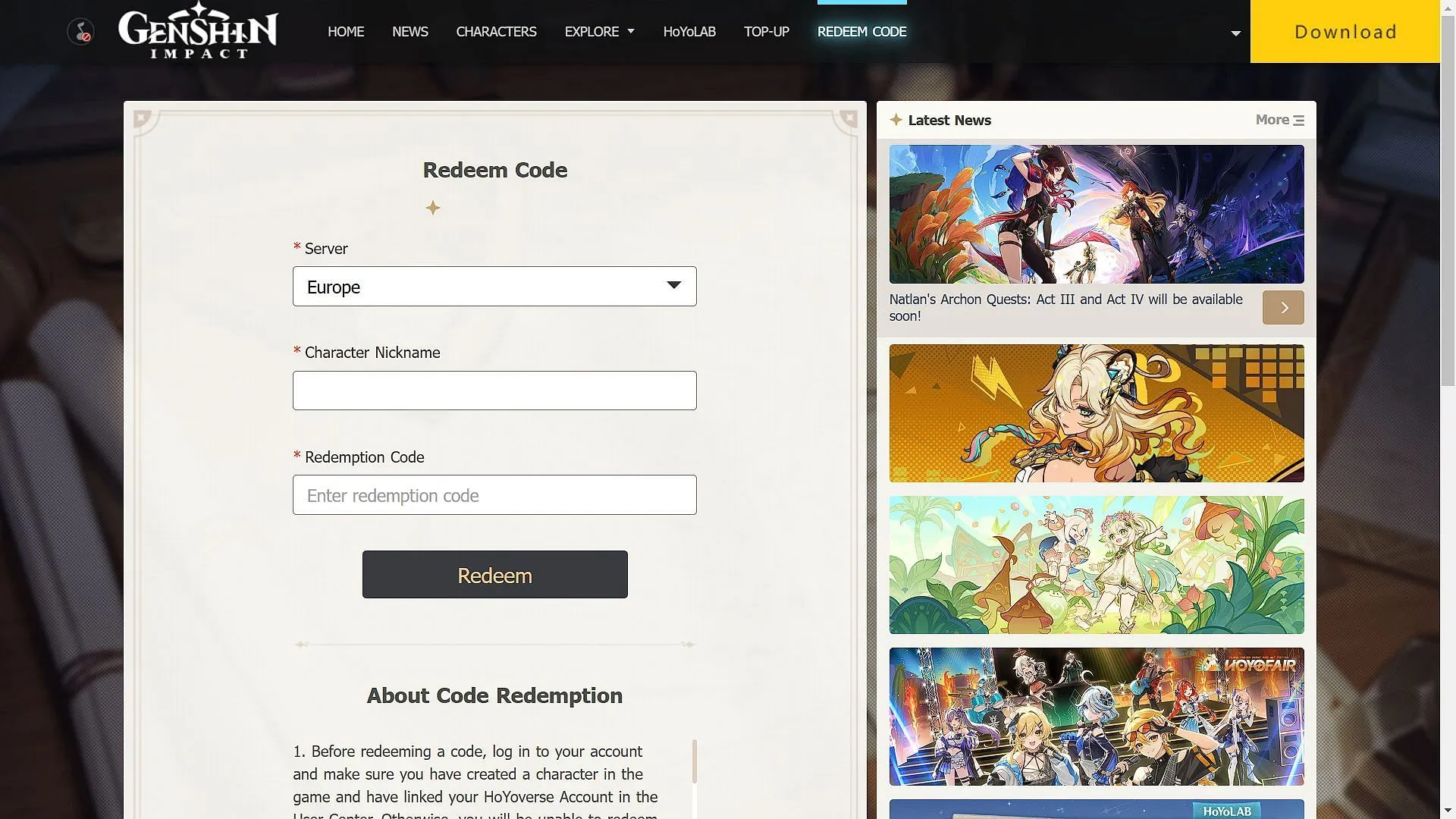Click the Redemption Code input field

(494, 494)
